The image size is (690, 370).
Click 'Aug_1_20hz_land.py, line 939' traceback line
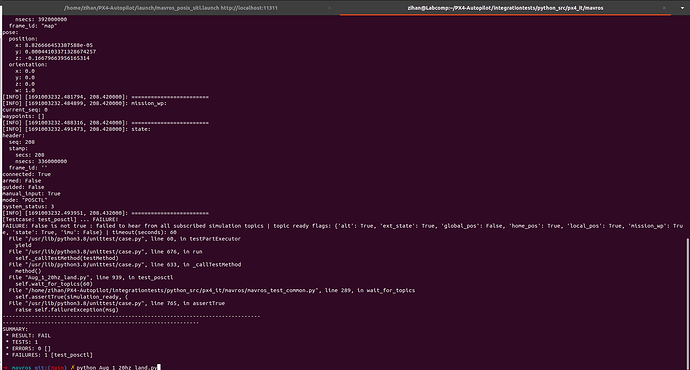pos(91,278)
